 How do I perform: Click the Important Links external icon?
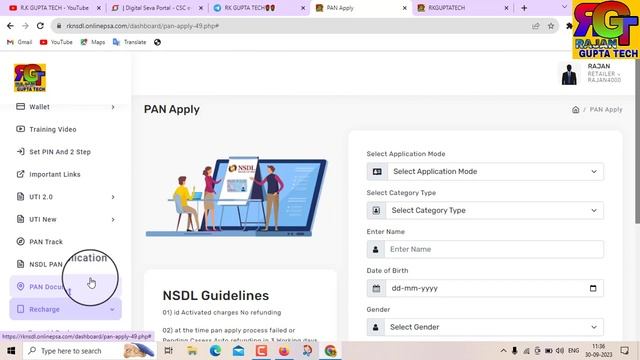pos(20,174)
